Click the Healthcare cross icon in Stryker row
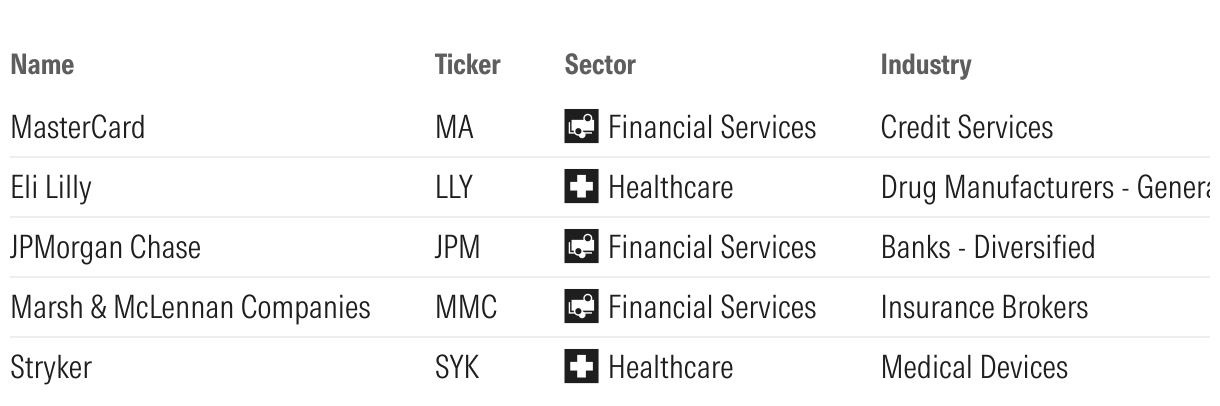Viewport: 1220px width, 406px height. coord(581,368)
